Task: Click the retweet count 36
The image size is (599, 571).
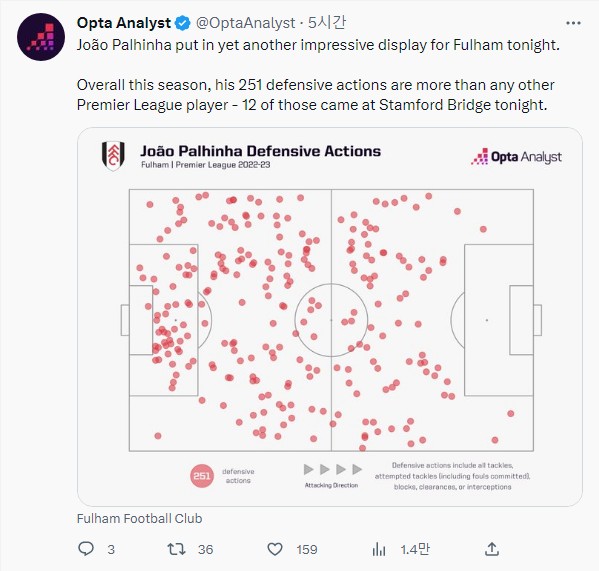Action: [206, 550]
